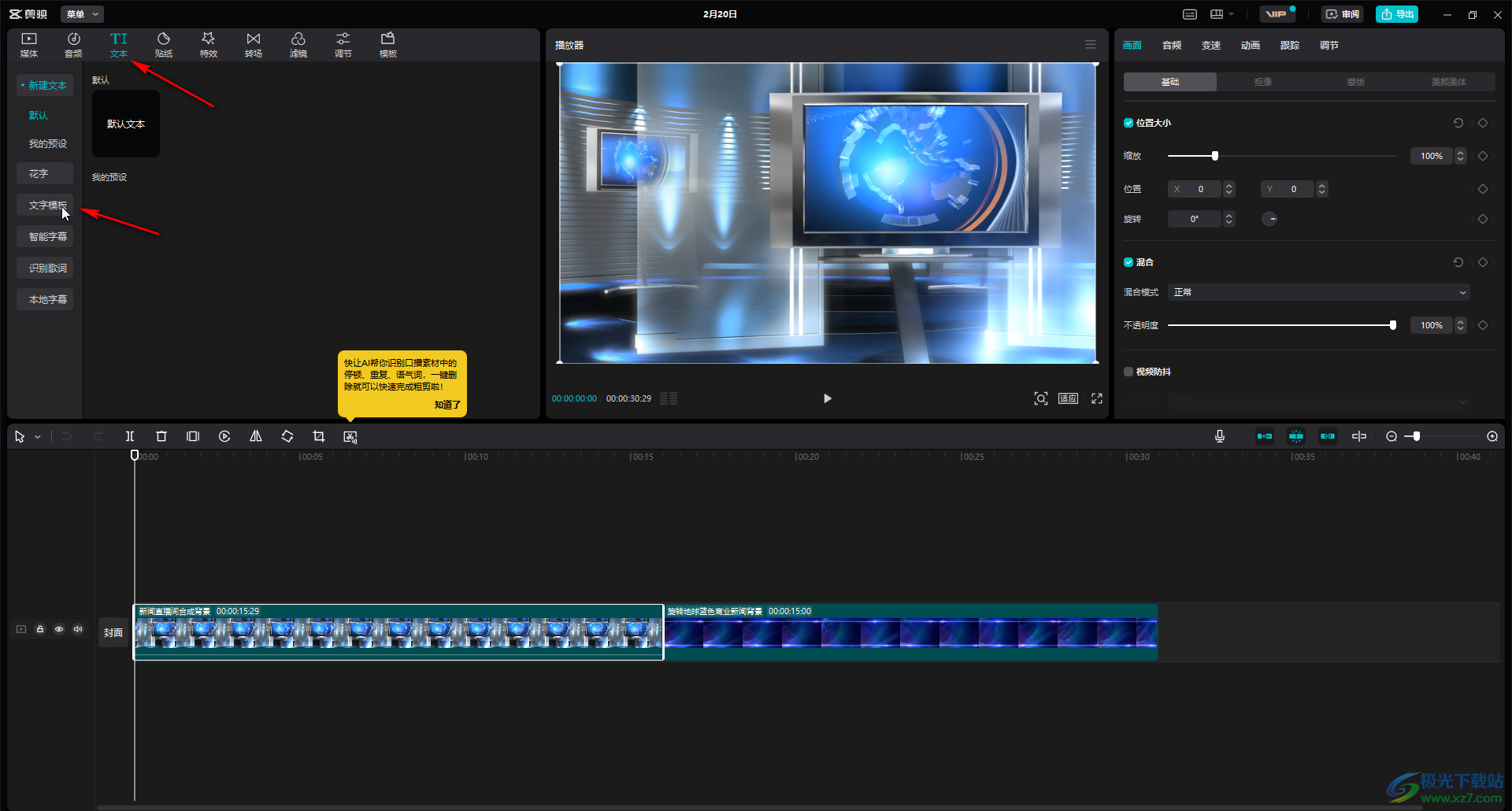Click the rotation stepper arrows
Image resolution: width=1512 pixels, height=811 pixels.
[1229, 219]
